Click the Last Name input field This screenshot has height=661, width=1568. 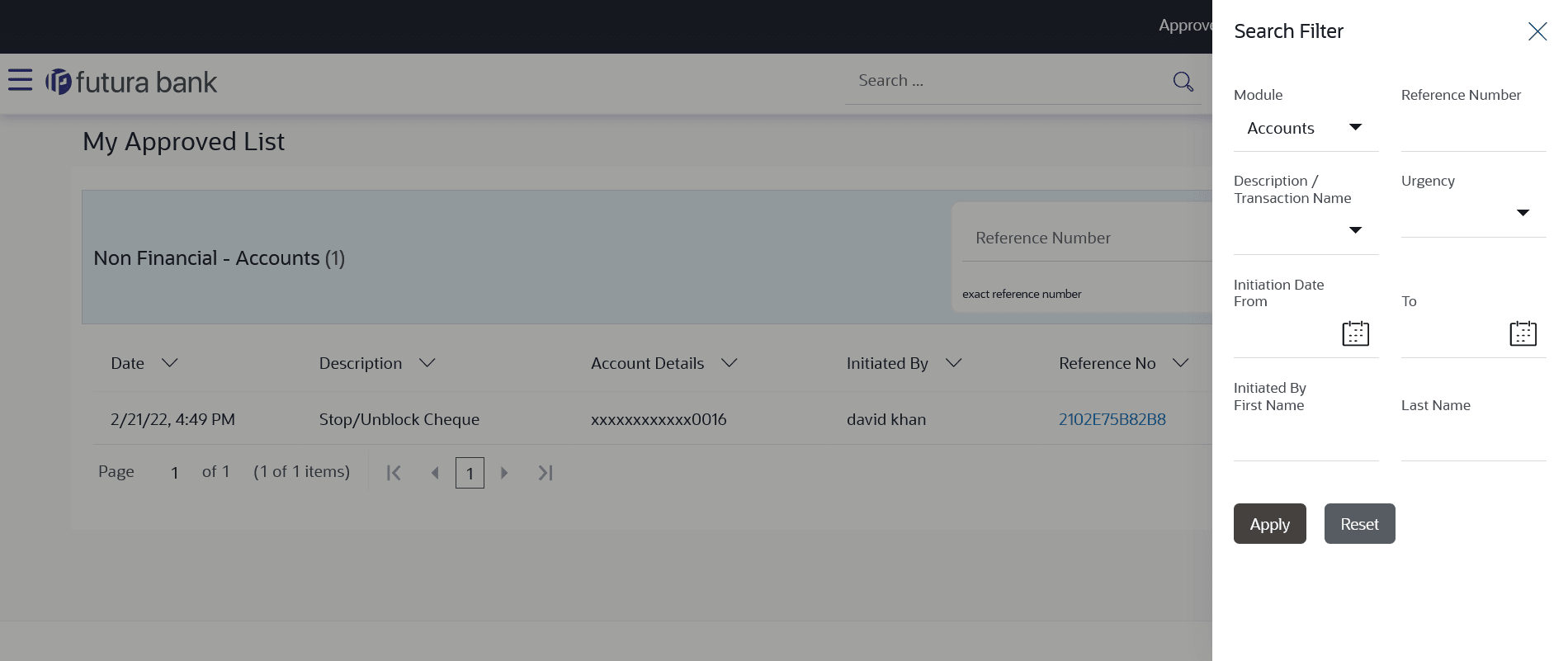coord(1473,441)
